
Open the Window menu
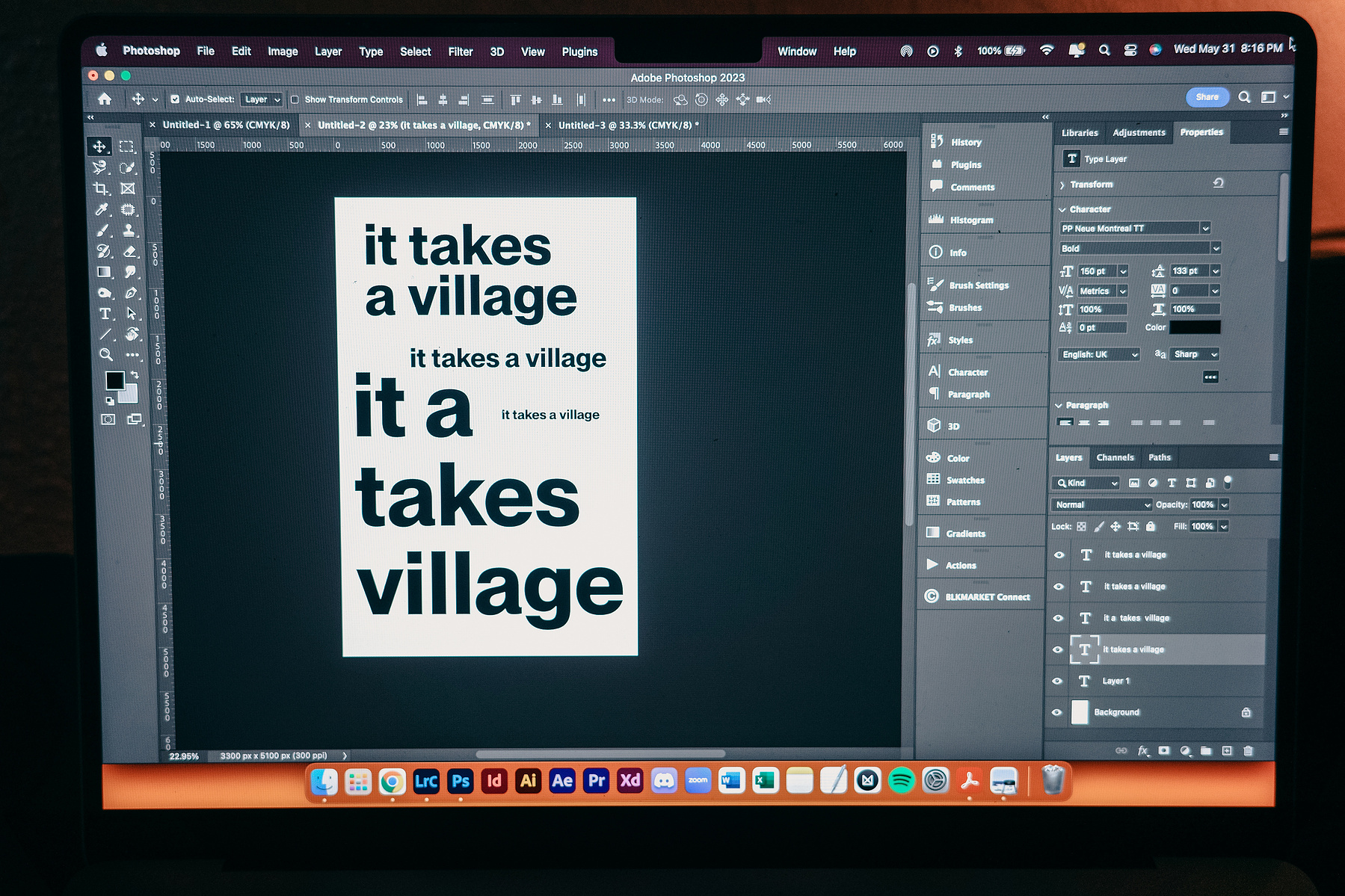coord(797,52)
